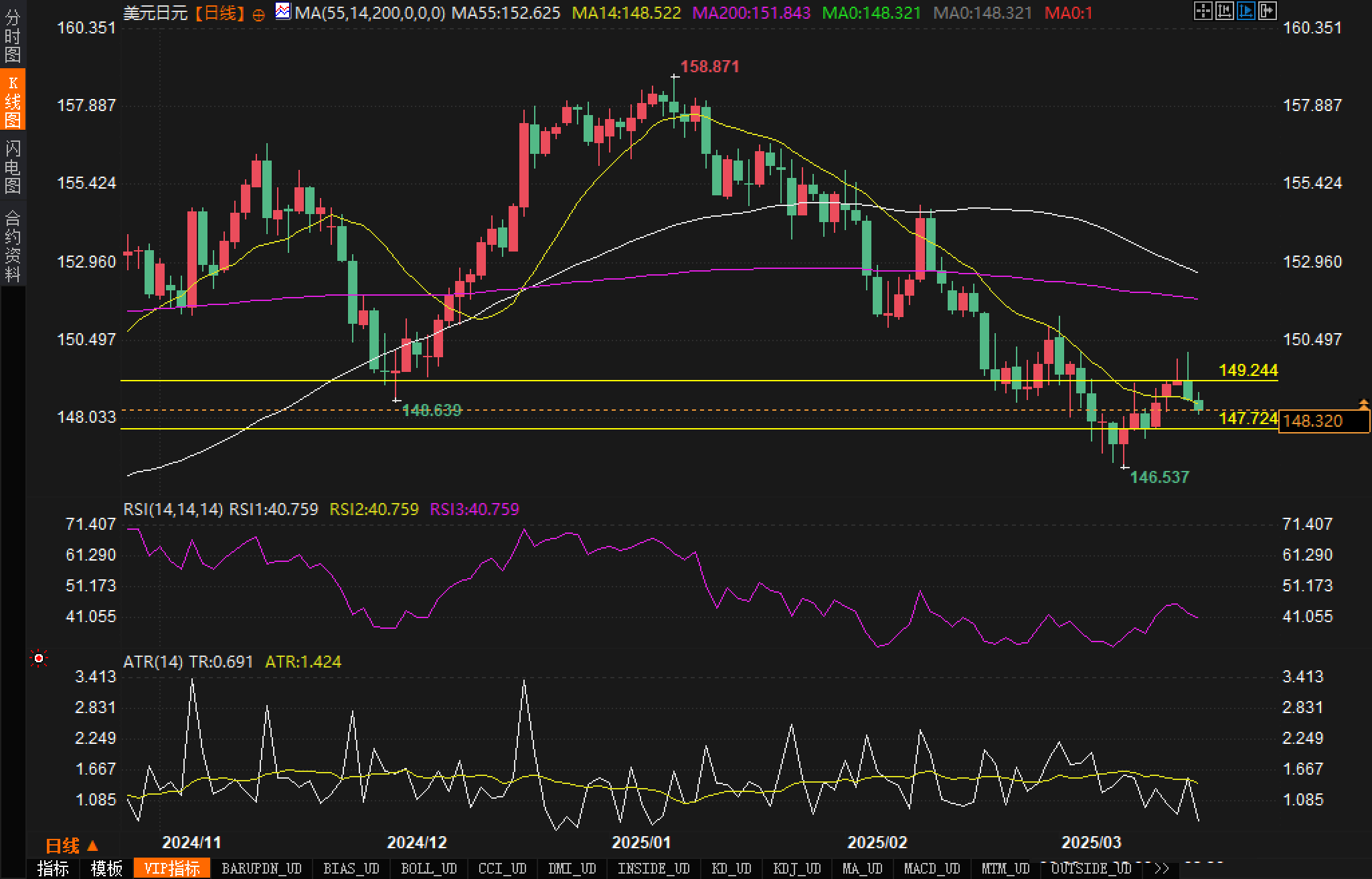The height and width of the screenshot is (879, 1372).
Task: Select the BOLL_UD indicator
Action: [x=428, y=868]
